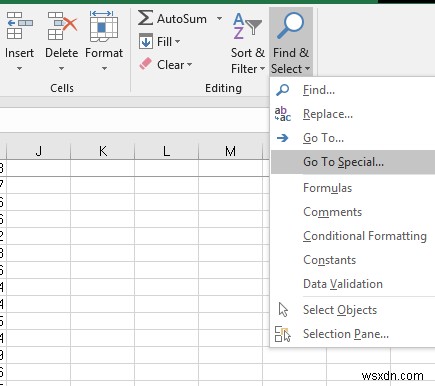
Task: Click the Insert label
Action: coord(19,53)
